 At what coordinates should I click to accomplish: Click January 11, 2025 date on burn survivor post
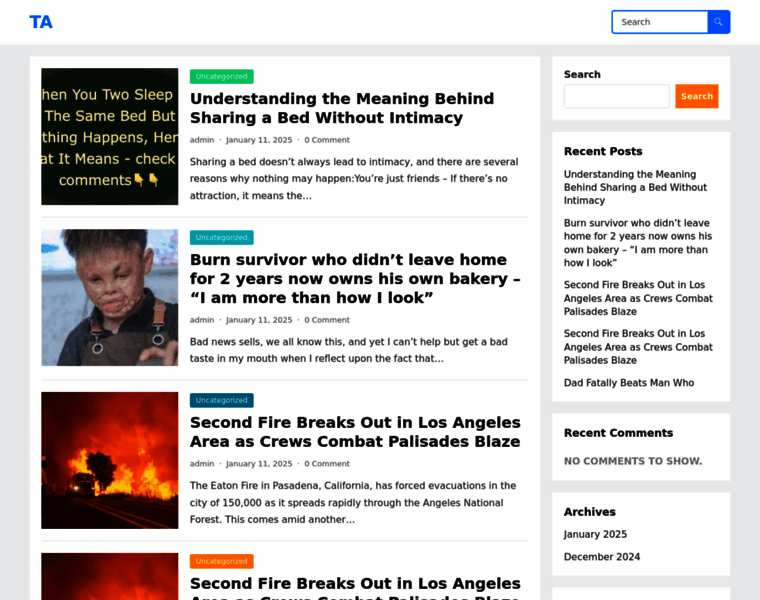259,320
